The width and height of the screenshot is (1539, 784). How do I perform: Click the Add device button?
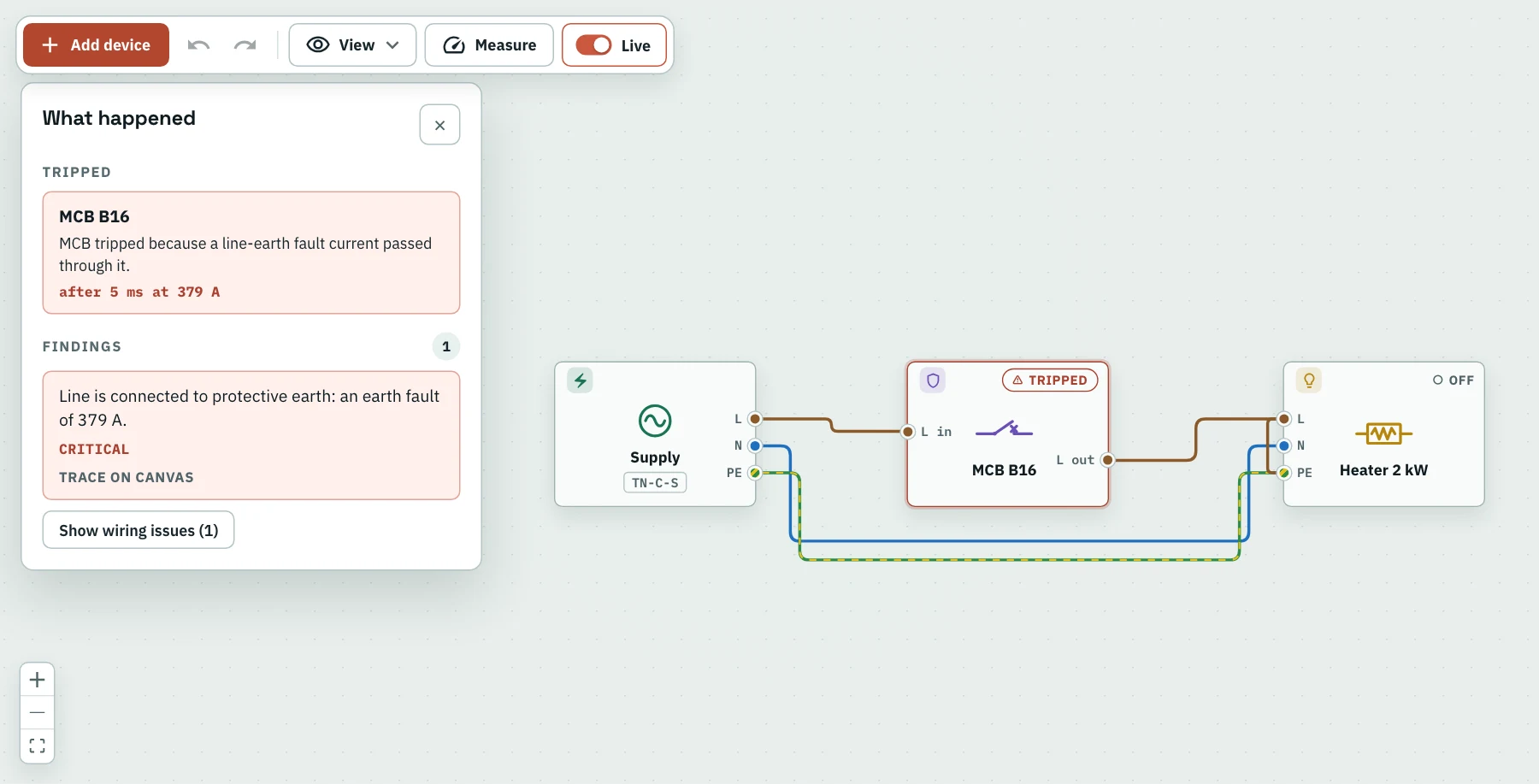(96, 44)
